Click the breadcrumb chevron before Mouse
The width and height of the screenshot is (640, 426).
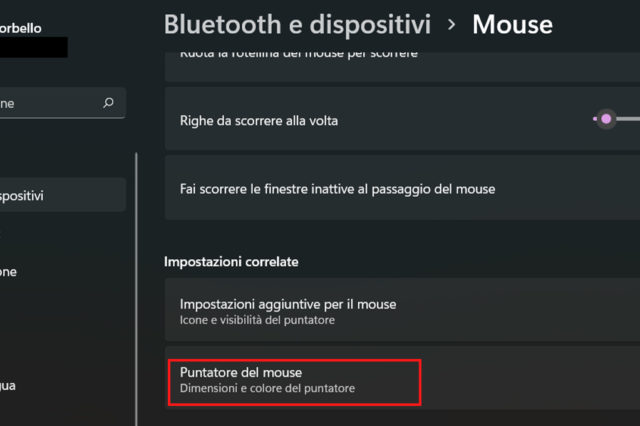point(451,23)
